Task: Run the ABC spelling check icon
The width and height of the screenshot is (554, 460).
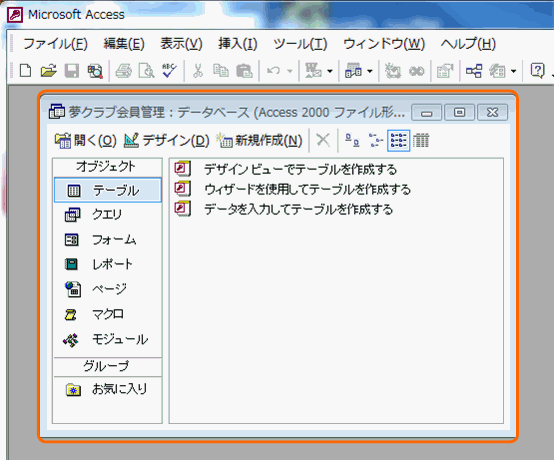Action: point(169,71)
